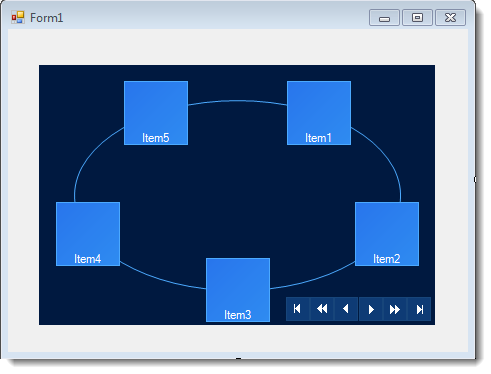Click the previous item single left arrow
Viewport: 491px width, 374px height.
(x=346, y=309)
